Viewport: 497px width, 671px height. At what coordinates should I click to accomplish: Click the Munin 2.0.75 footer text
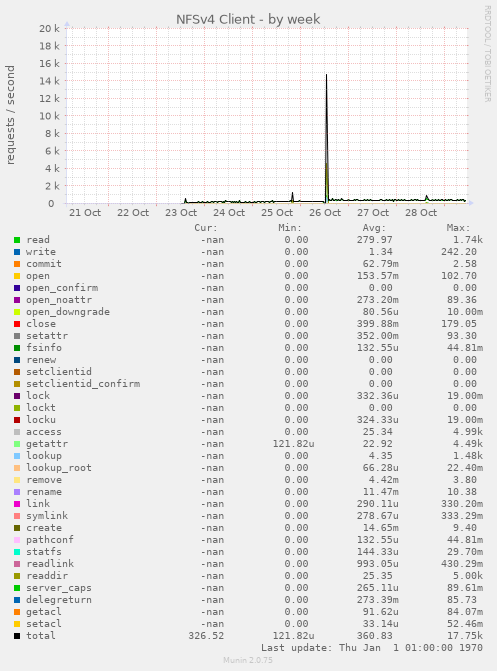pyautogui.click(x=248, y=660)
